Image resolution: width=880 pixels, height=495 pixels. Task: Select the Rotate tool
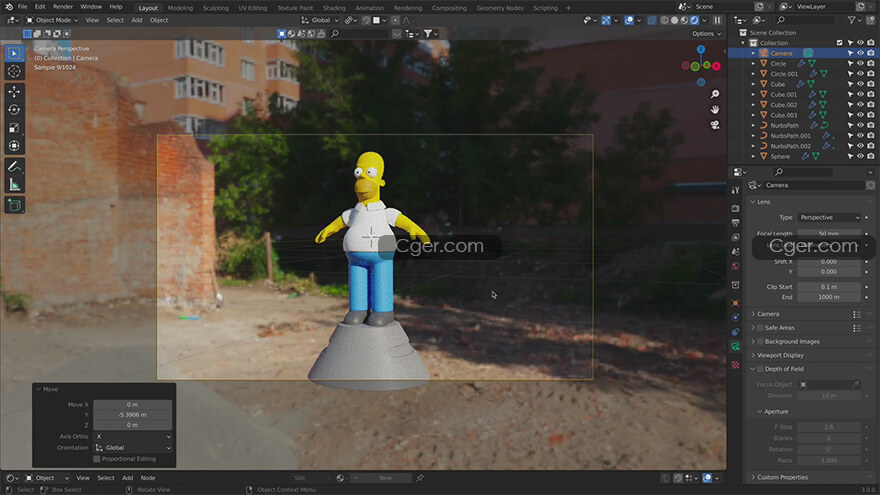[14, 109]
